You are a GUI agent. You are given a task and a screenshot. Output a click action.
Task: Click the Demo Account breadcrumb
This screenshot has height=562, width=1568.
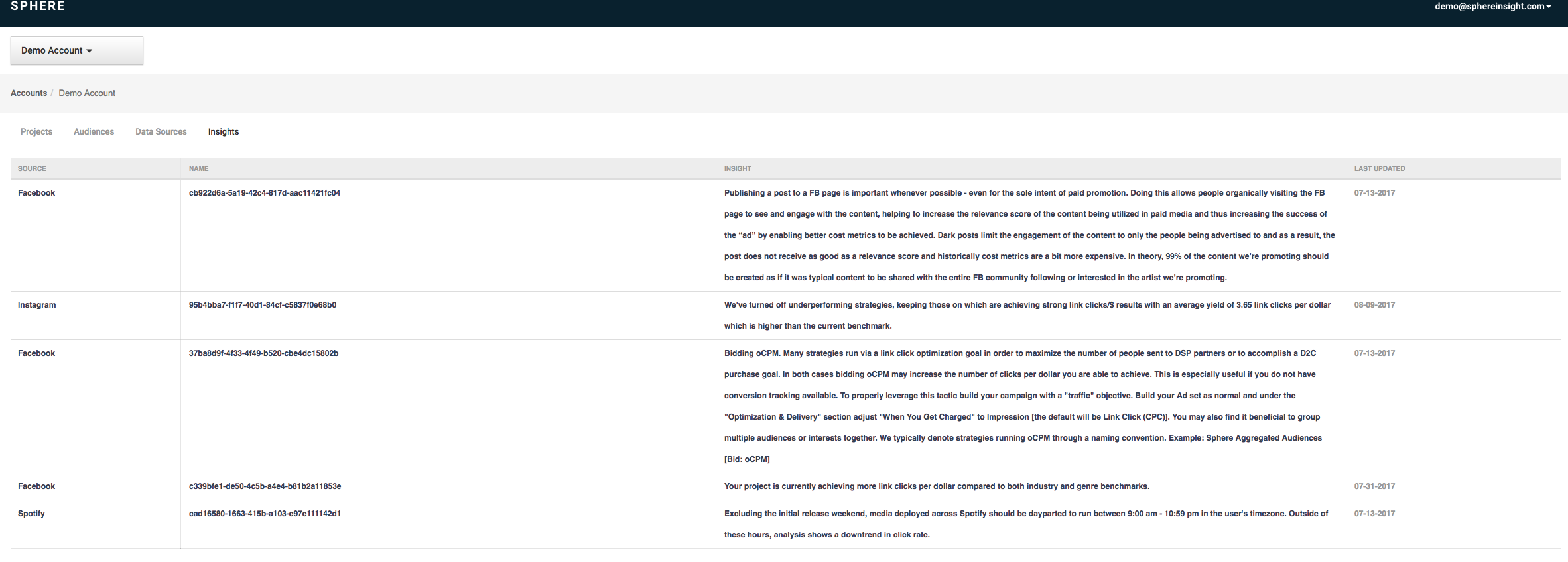click(87, 93)
